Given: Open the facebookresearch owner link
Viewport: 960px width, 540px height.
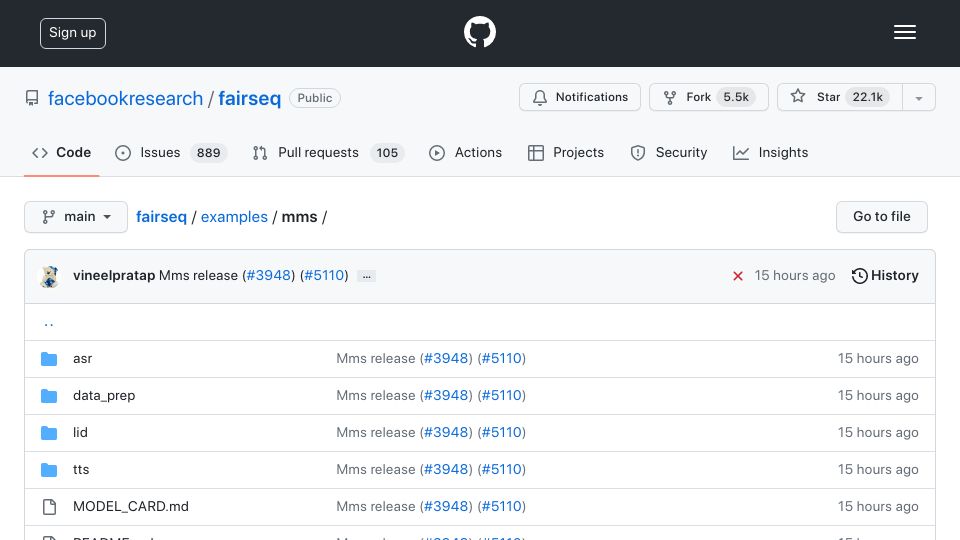Looking at the screenshot, I should click(126, 98).
